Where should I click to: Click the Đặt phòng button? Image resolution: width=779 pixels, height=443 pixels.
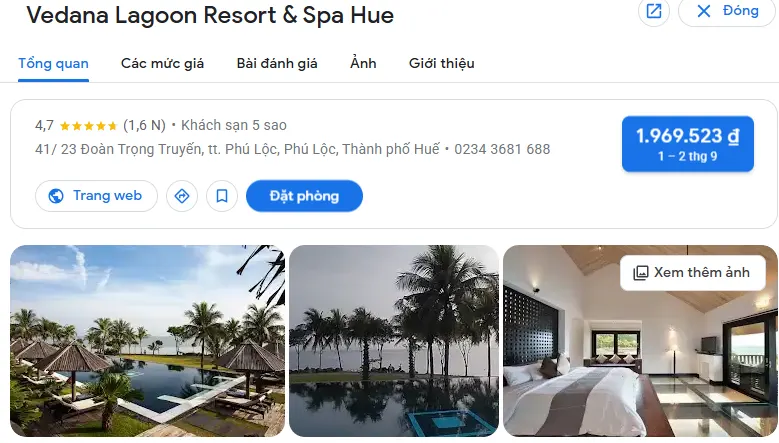(x=305, y=196)
